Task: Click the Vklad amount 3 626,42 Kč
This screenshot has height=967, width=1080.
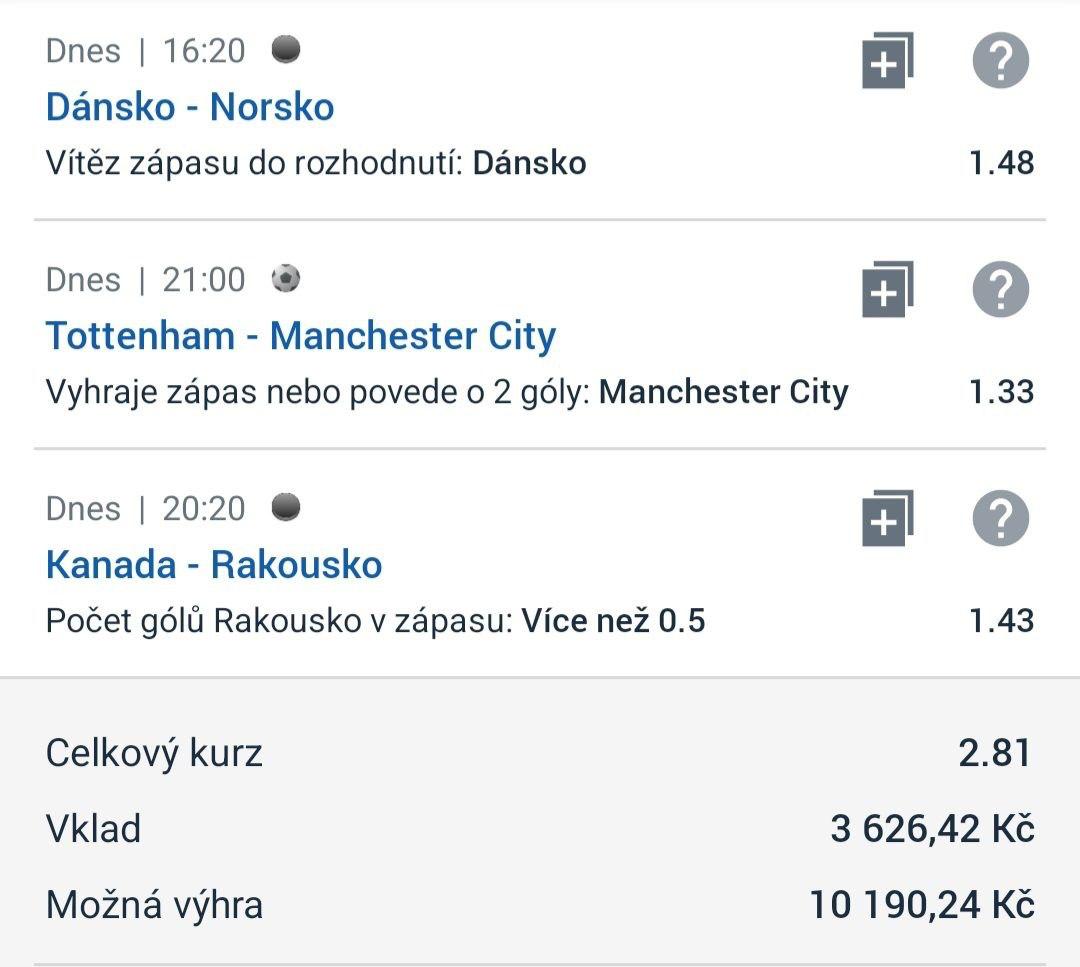Action: [933, 829]
